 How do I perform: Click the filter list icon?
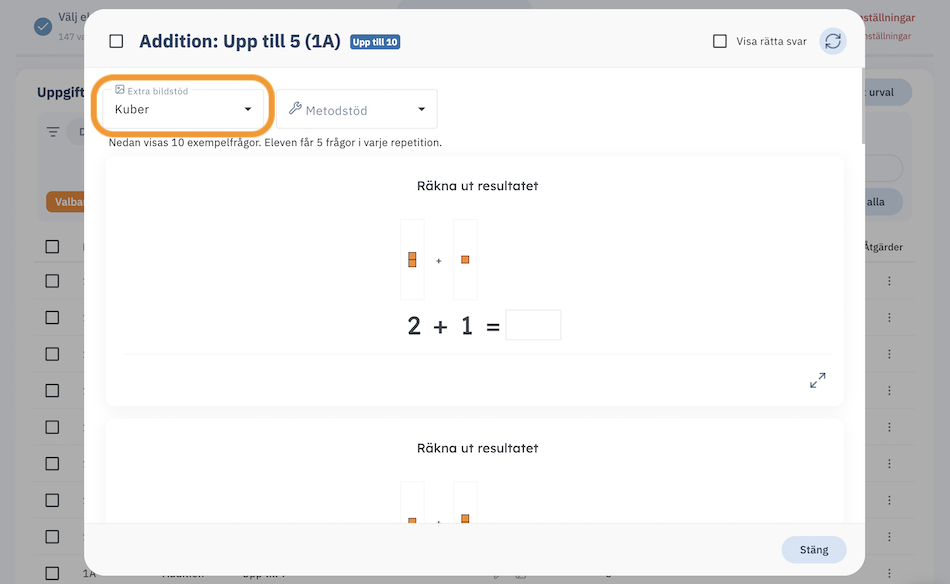click(53, 131)
